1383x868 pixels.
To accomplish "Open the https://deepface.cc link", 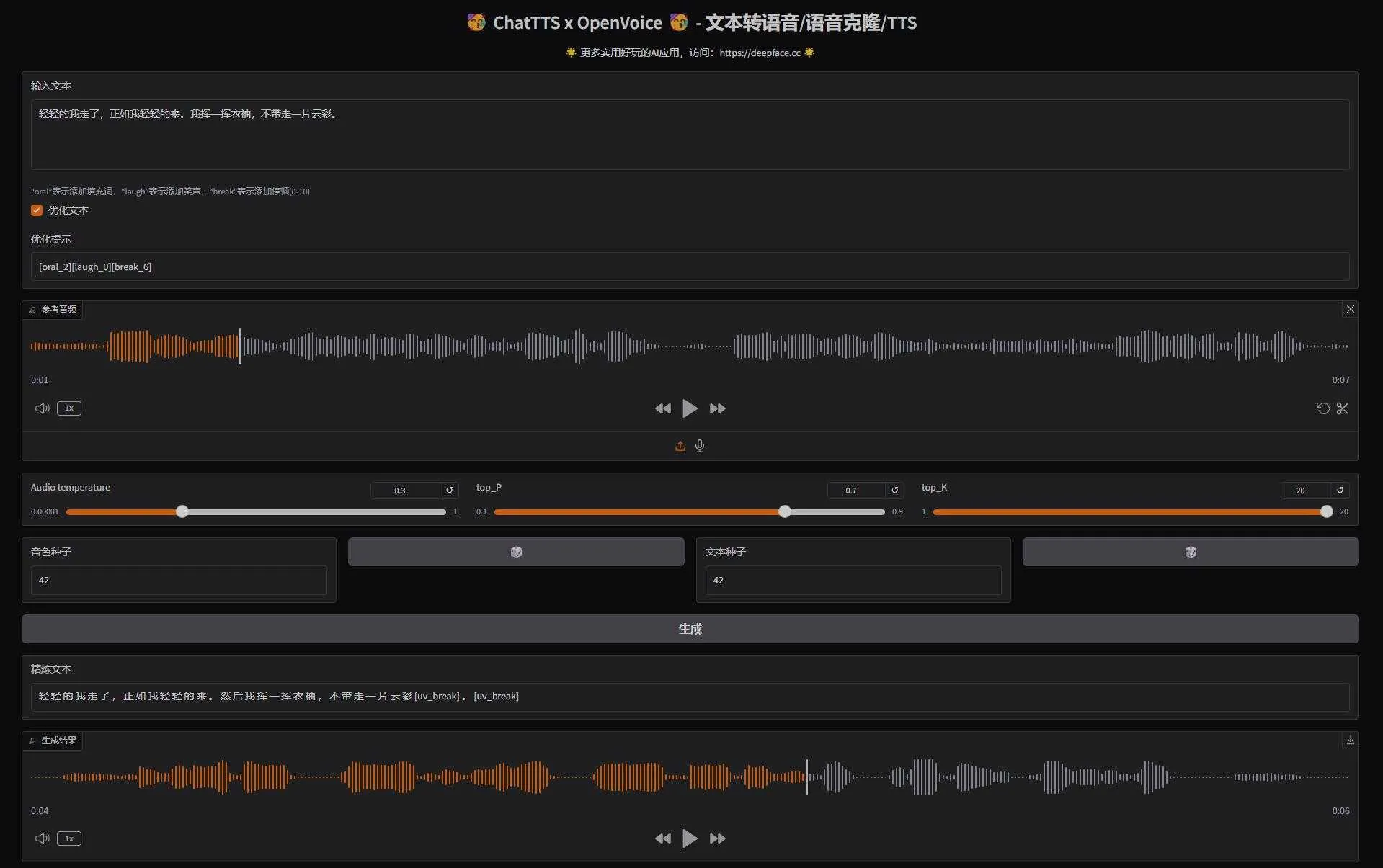I will coord(760,53).
